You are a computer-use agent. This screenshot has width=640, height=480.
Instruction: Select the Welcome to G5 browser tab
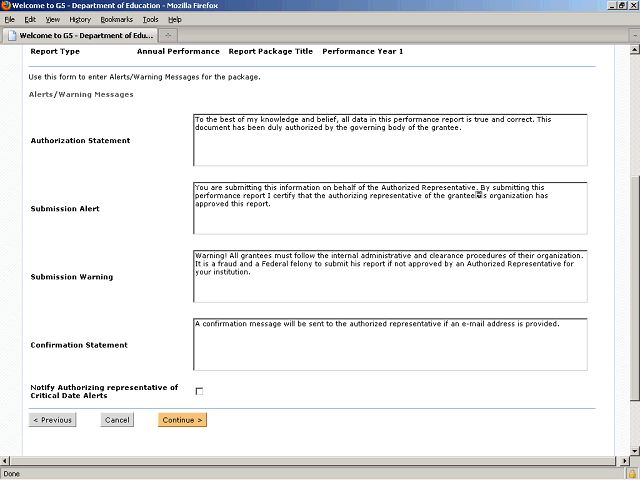(80, 36)
